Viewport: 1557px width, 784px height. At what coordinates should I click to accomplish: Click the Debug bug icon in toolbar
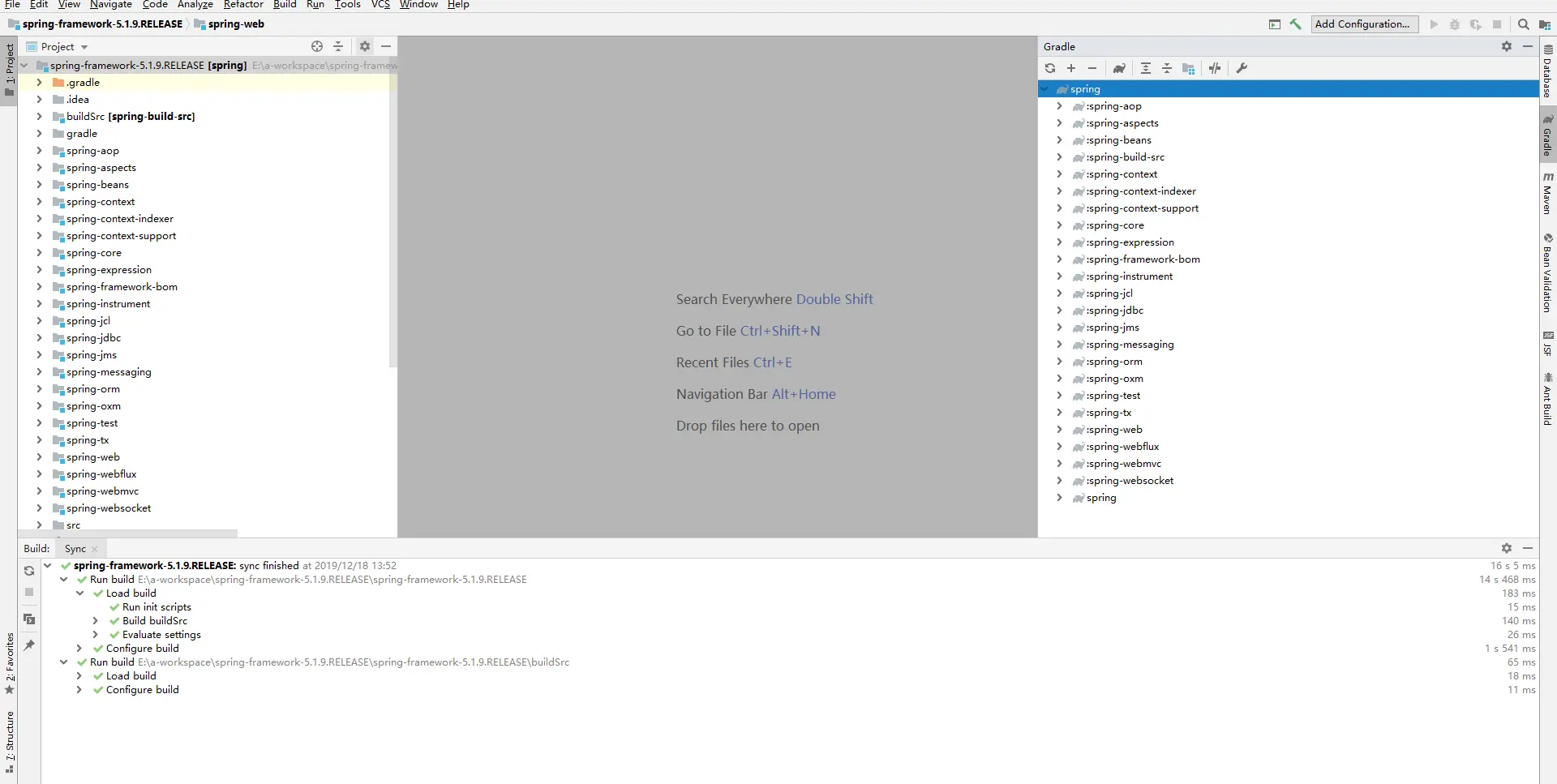(x=1455, y=24)
